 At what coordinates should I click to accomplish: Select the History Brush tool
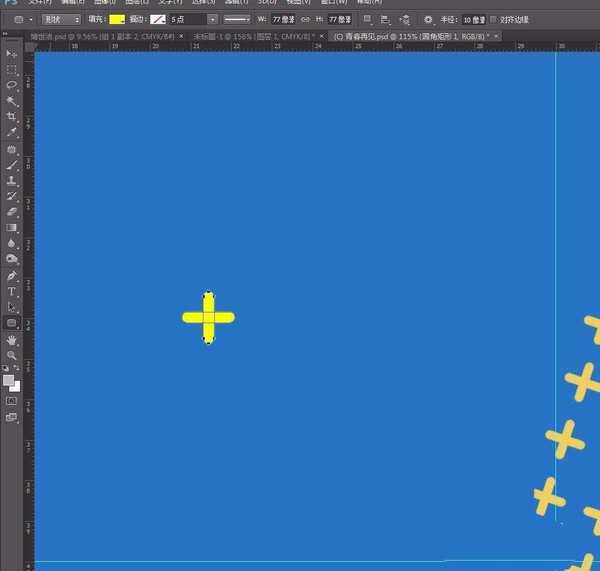11,196
